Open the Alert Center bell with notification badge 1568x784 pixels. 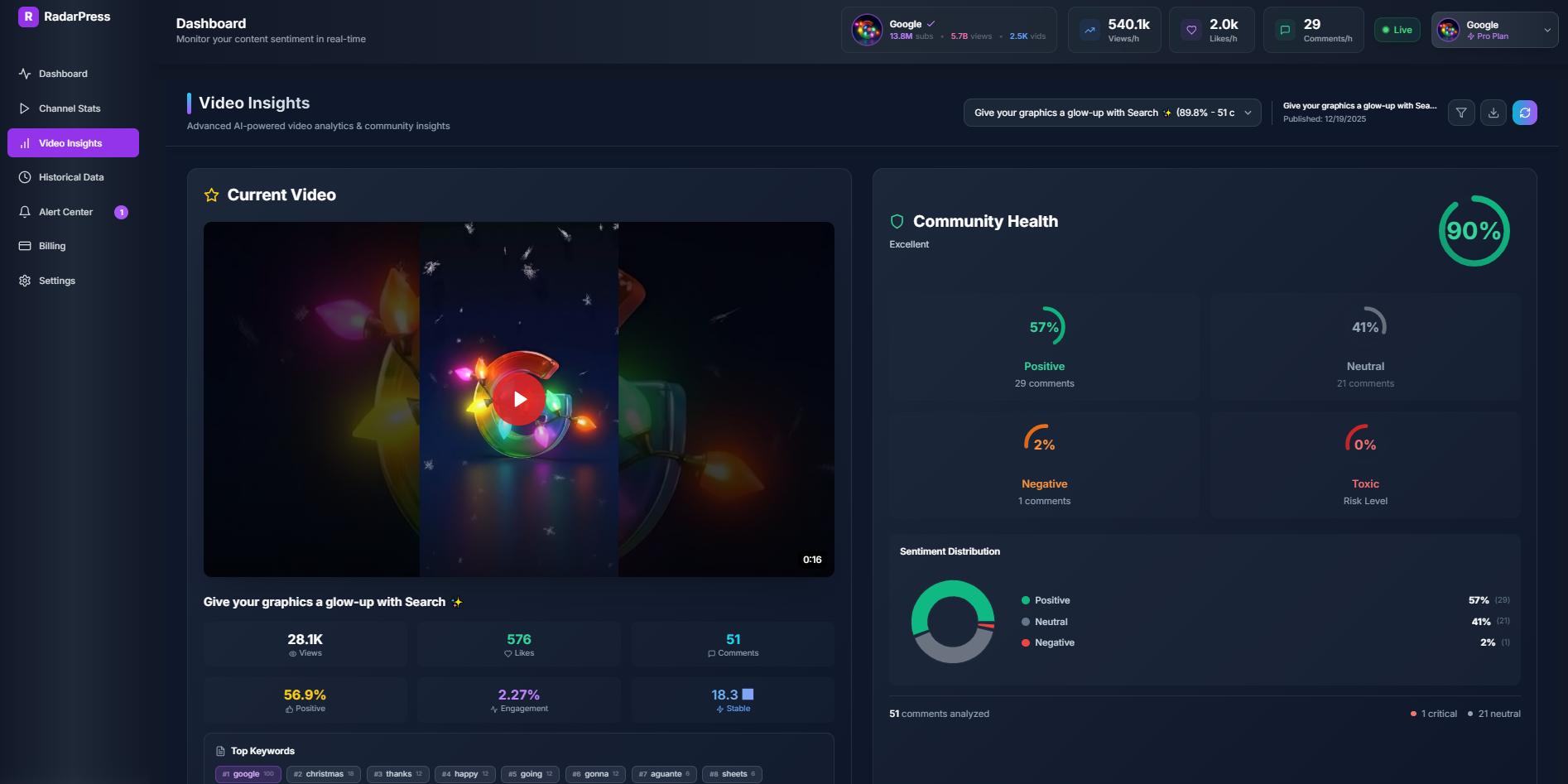tap(26, 211)
